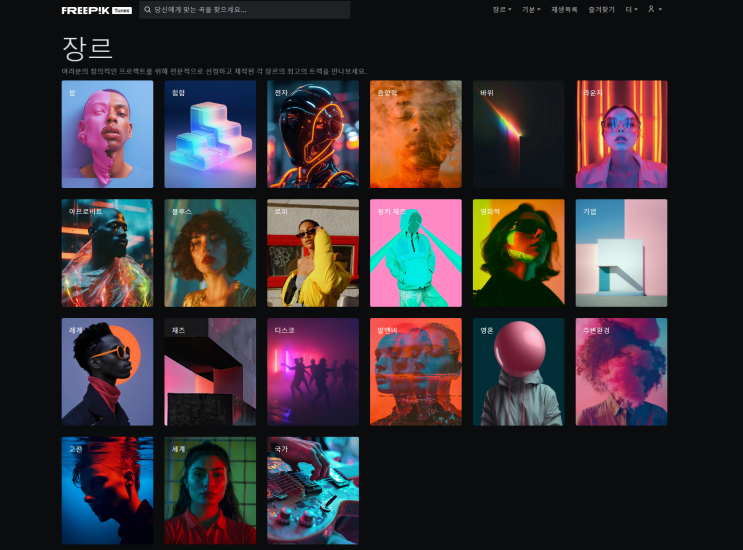The height and width of the screenshot is (550, 743).
Task: Open the 바위 genre card
Action: pyautogui.click(x=519, y=134)
